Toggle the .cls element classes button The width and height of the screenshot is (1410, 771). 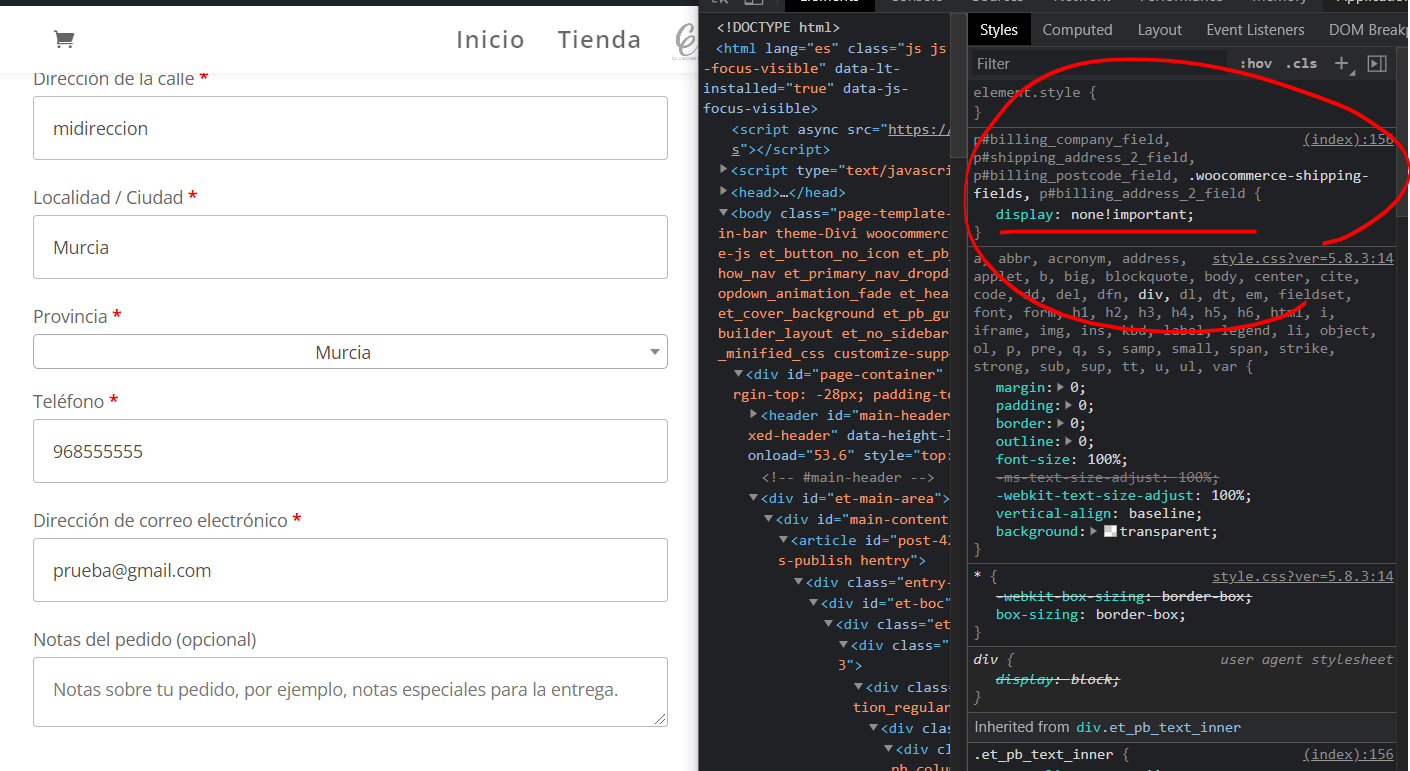pos(1301,63)
